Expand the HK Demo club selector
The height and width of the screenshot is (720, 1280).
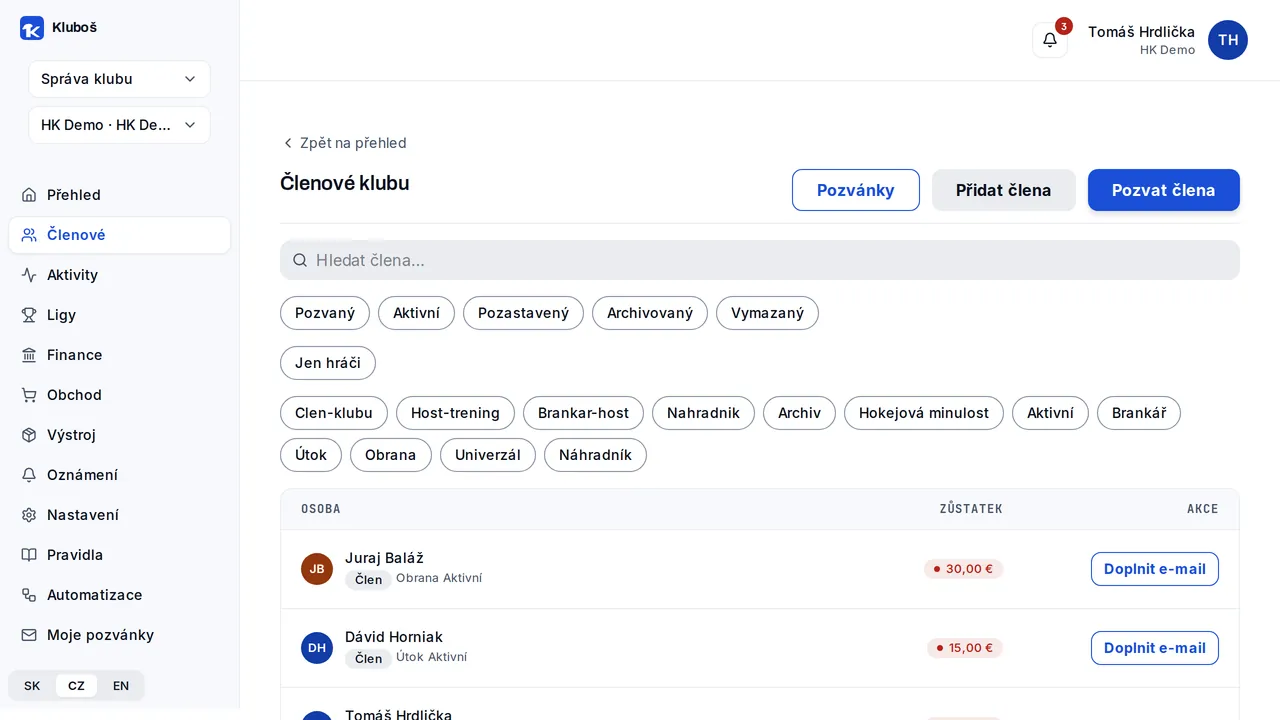coord(119,125)
